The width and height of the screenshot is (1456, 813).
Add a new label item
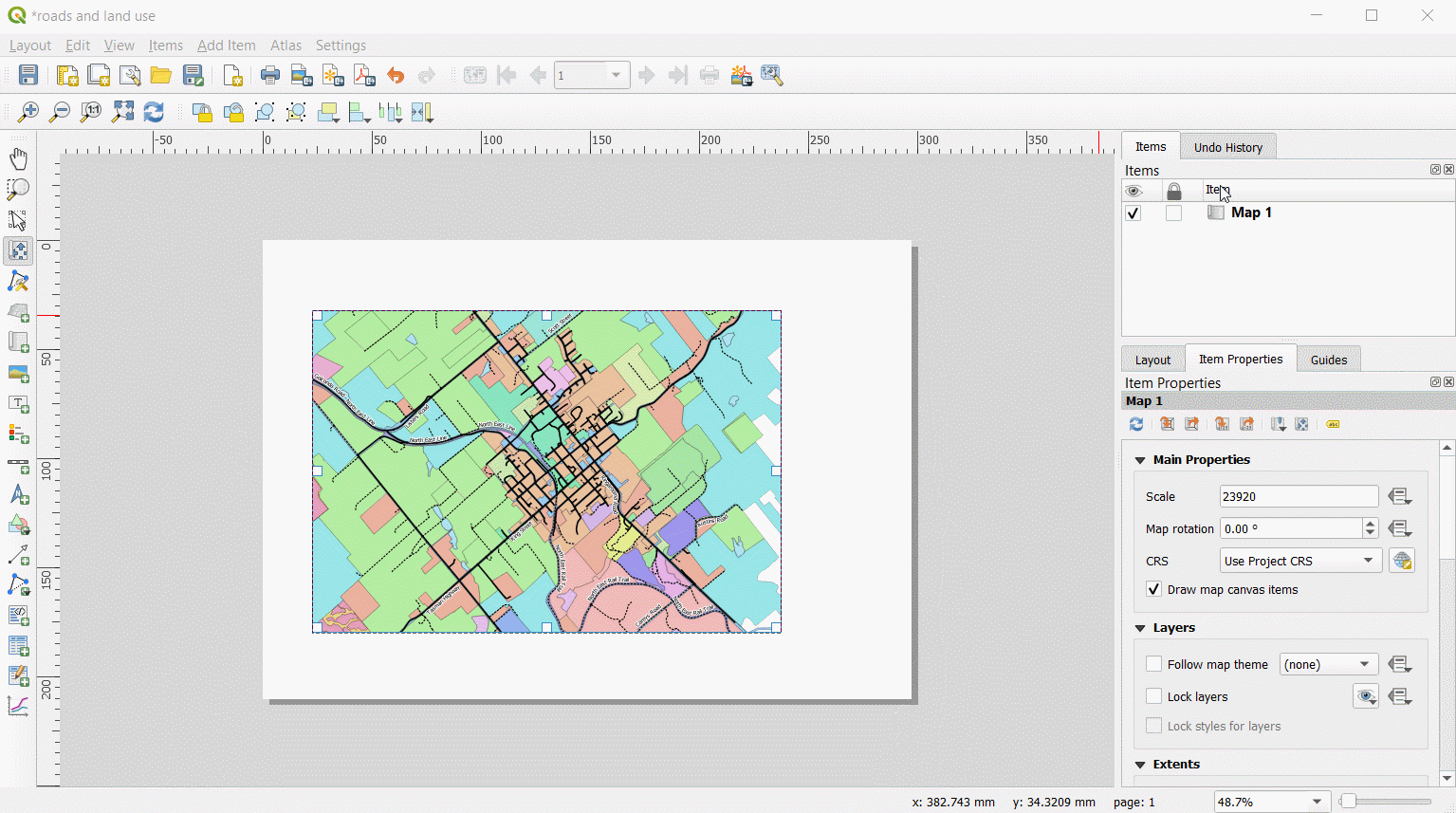[18, 405]
